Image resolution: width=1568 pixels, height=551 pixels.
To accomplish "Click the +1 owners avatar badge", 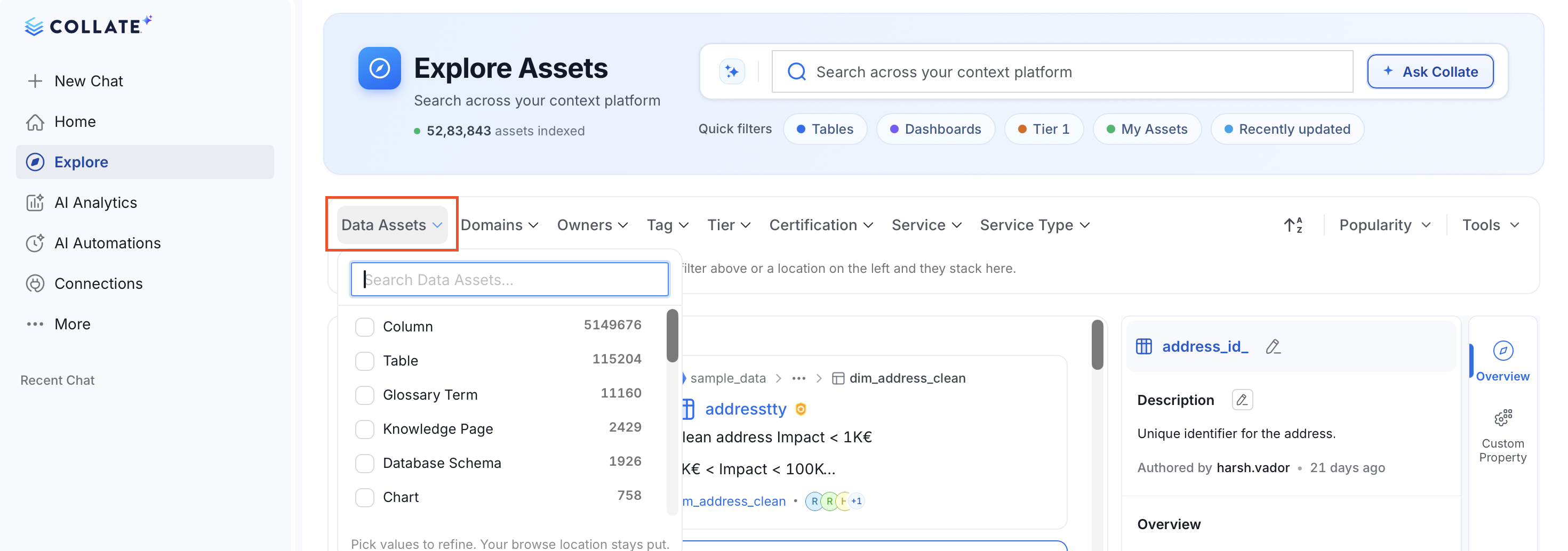I will 857,501.
